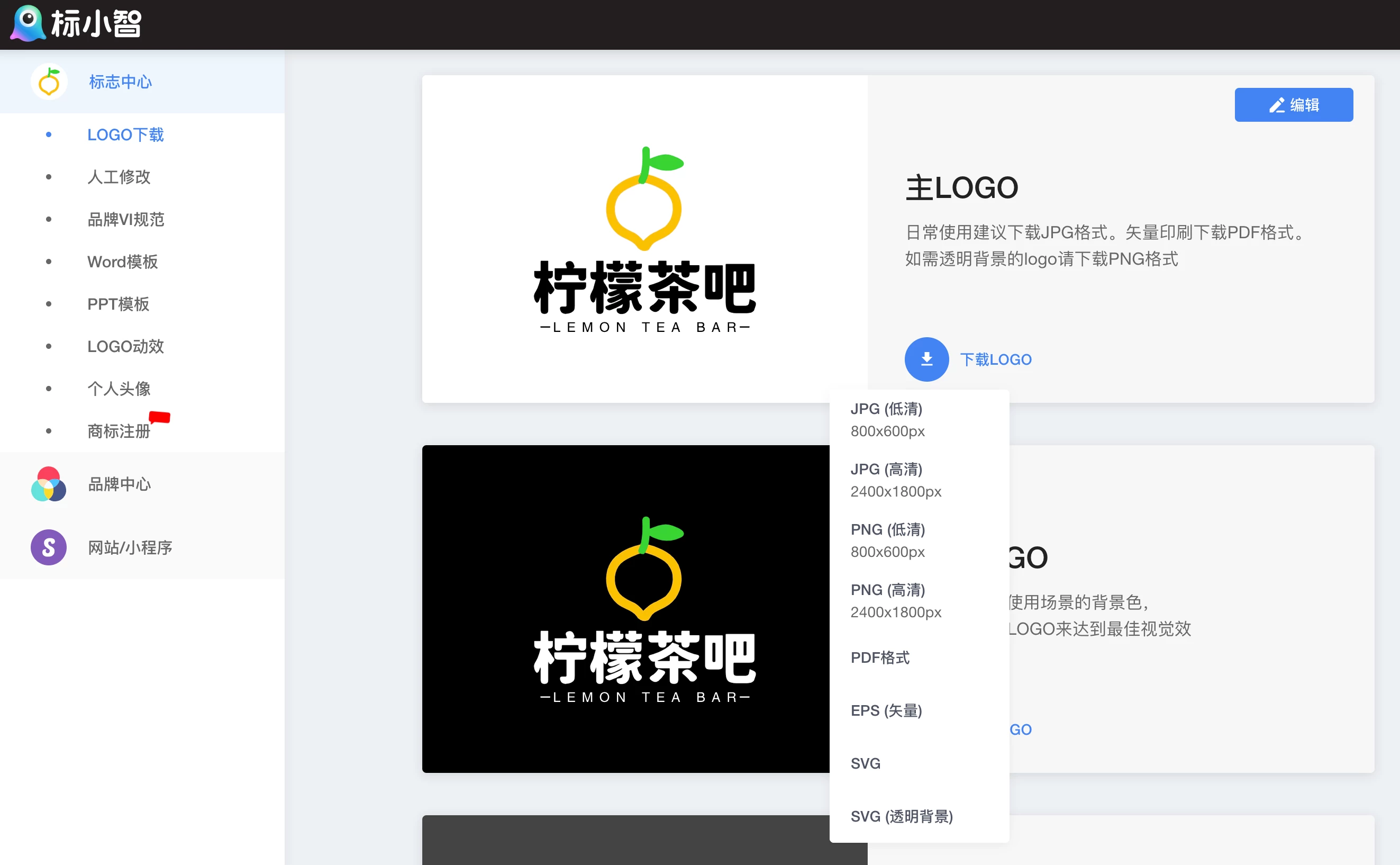Click the lemon icon beside 标志中心
The width and height of the screenshot is (1400, 865).
click(x=49, y=82)
